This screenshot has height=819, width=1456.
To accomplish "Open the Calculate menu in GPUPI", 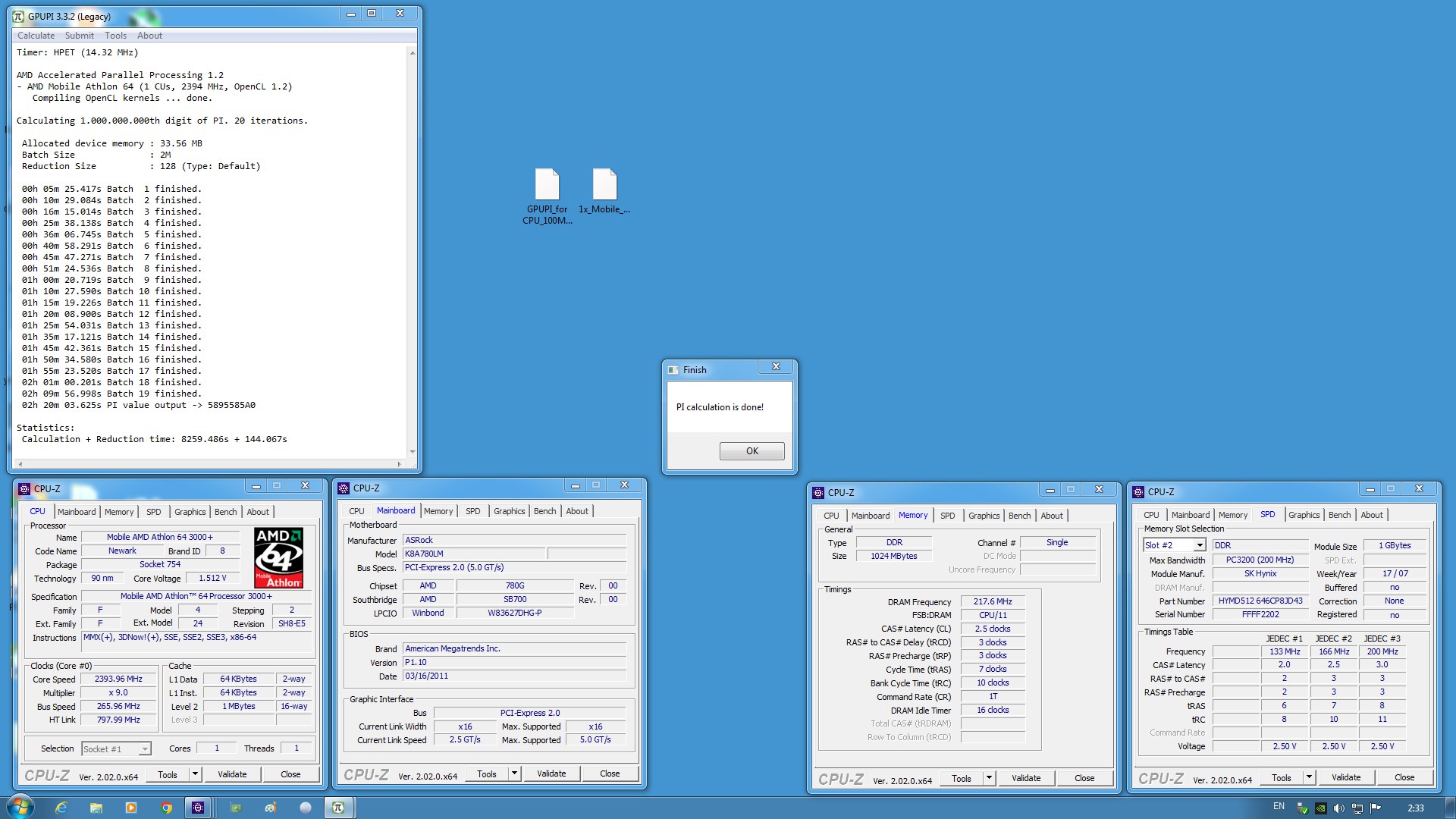I will [x=36, y=36].
